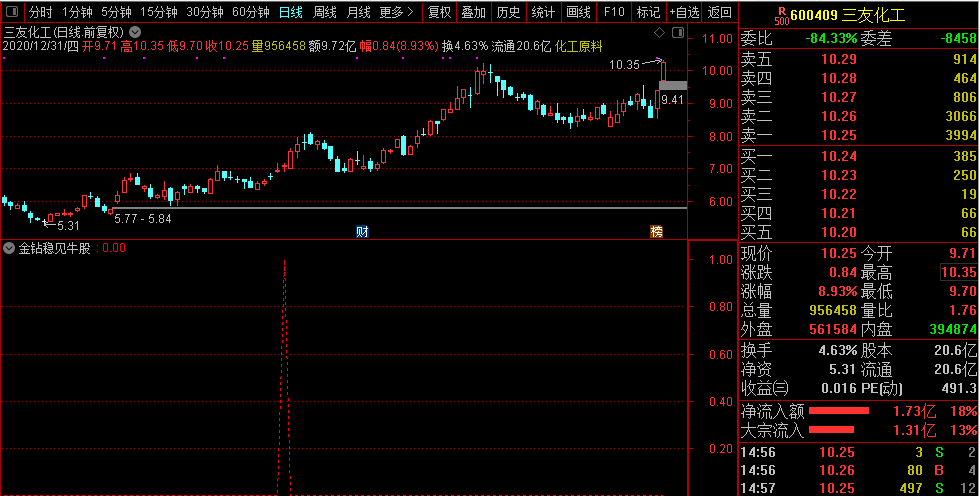Expand the 三友化工 chart title dropdown
Image resolution: width=980 pixels, height=496 pixels.
click(135, 31)
